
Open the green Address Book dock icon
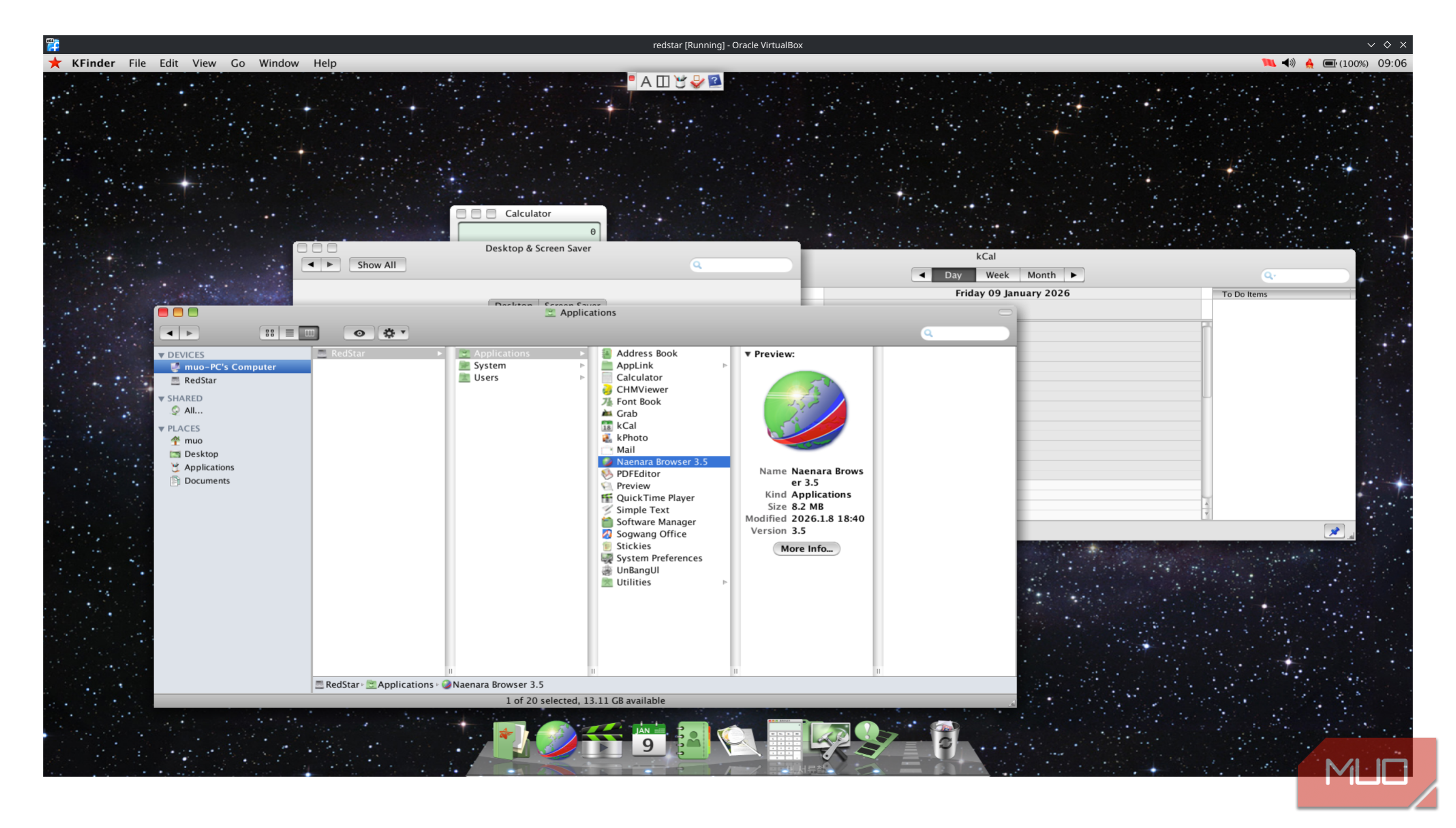692,740
